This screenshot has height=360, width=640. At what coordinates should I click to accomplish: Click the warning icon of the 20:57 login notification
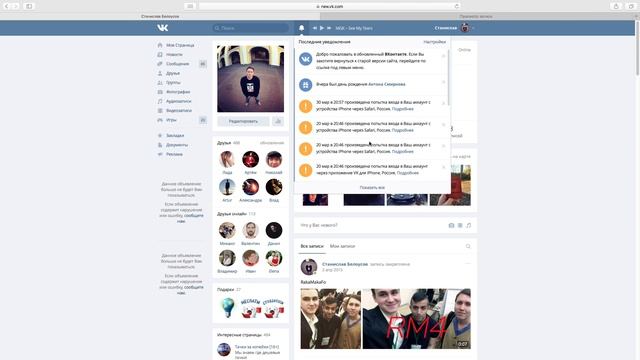pyautogui.click(x=306, y=106)
